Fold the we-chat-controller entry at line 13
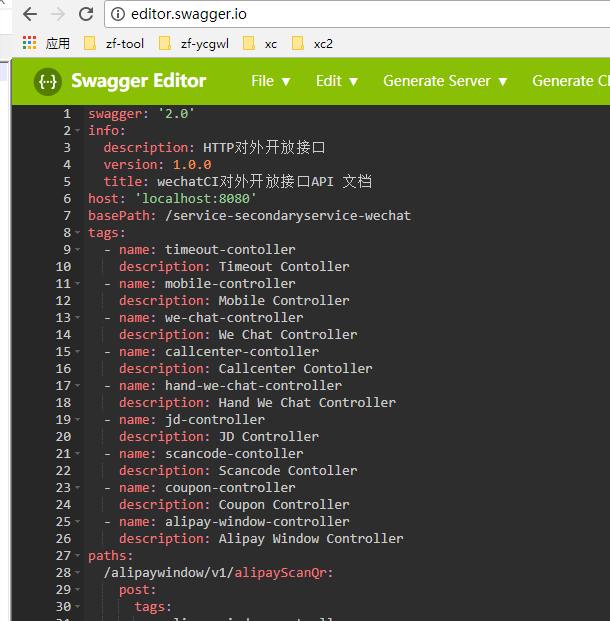Screen dimensions: 610x621 point(78,318)
